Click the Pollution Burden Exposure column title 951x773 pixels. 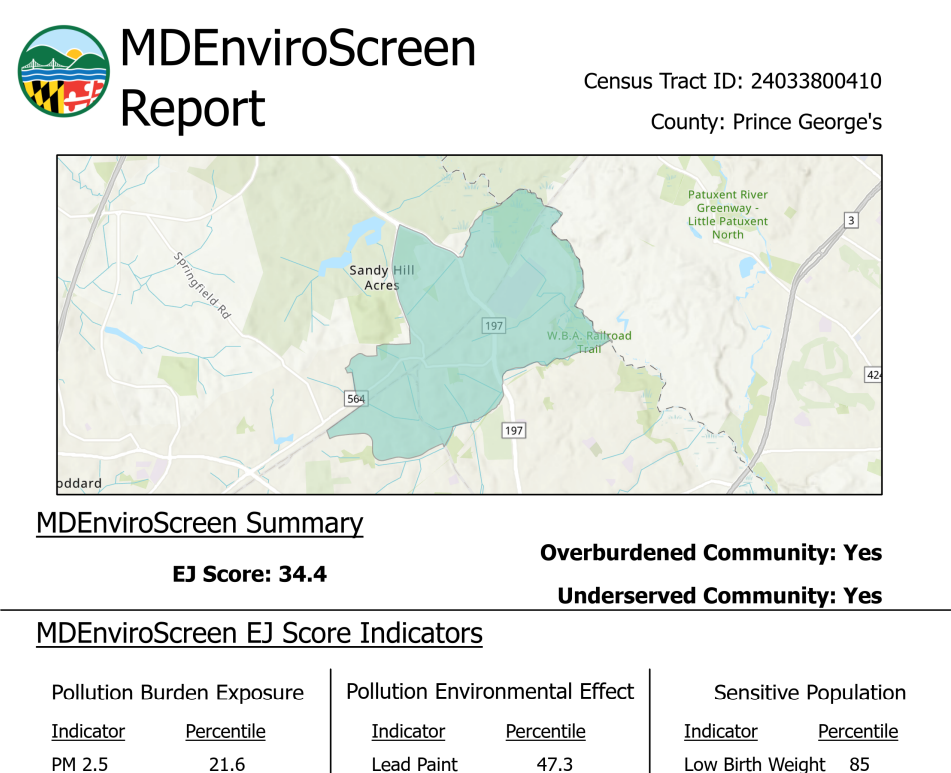click(x=177, y=693)
